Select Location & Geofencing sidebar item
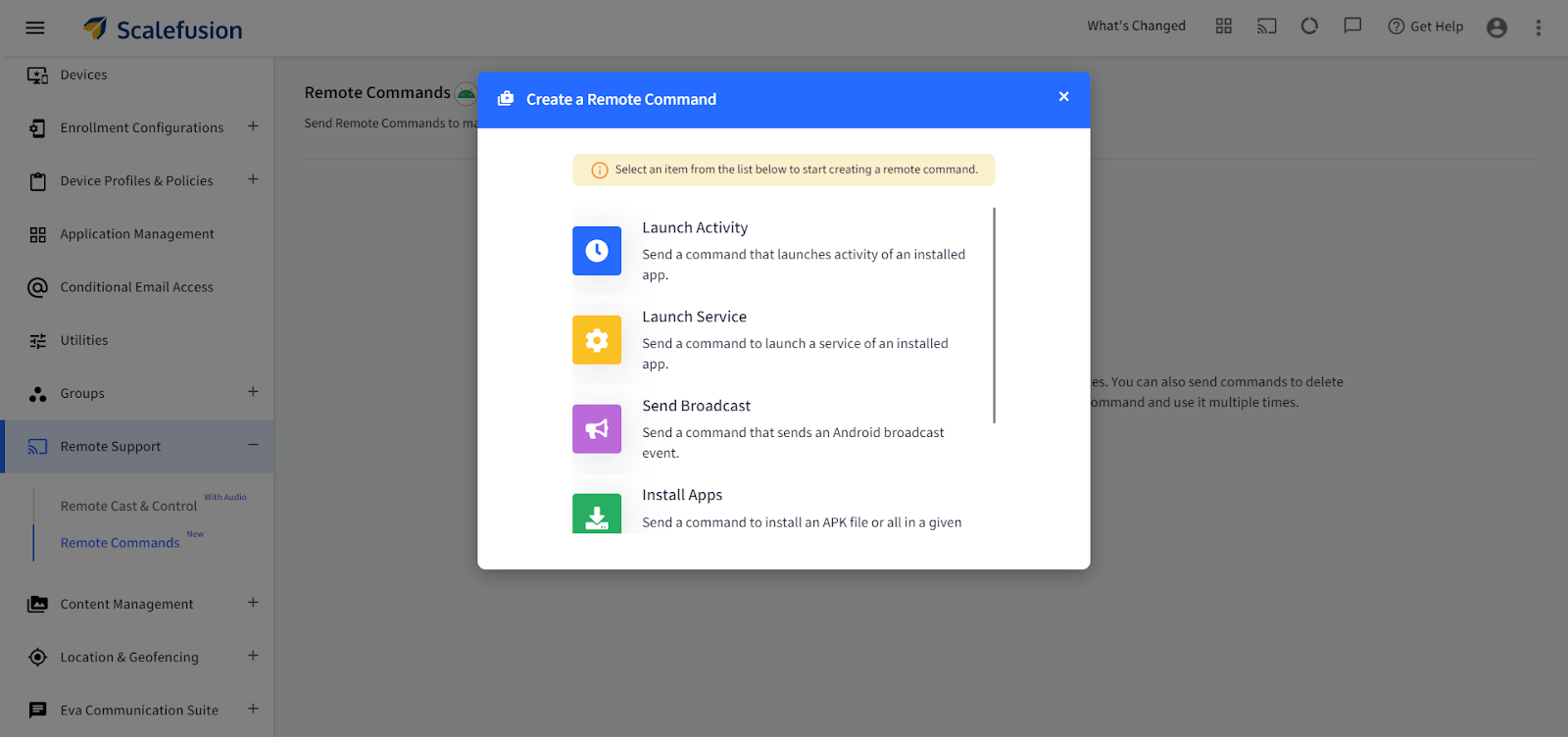This screenshot has width=1568, height=737. [x=129, y=657]
